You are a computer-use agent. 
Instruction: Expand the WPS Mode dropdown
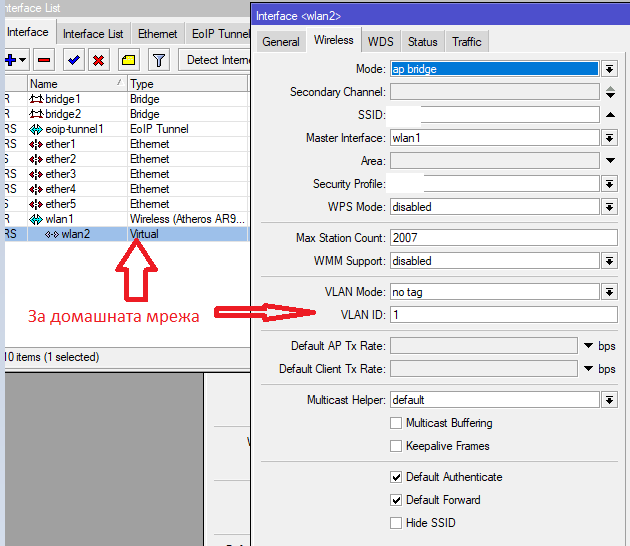610,207
